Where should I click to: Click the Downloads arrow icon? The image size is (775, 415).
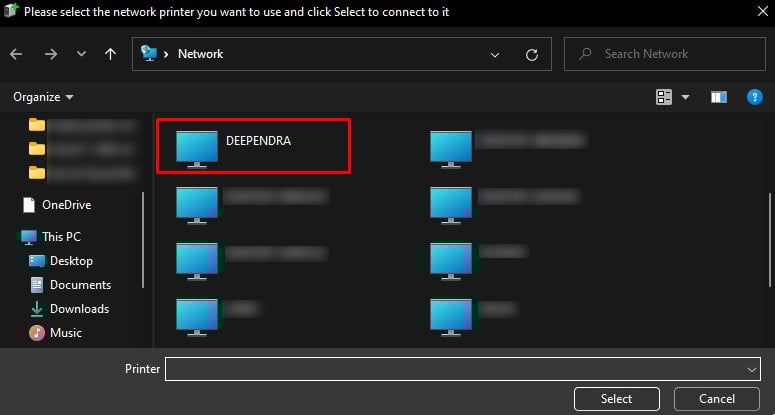pos(37,309)
